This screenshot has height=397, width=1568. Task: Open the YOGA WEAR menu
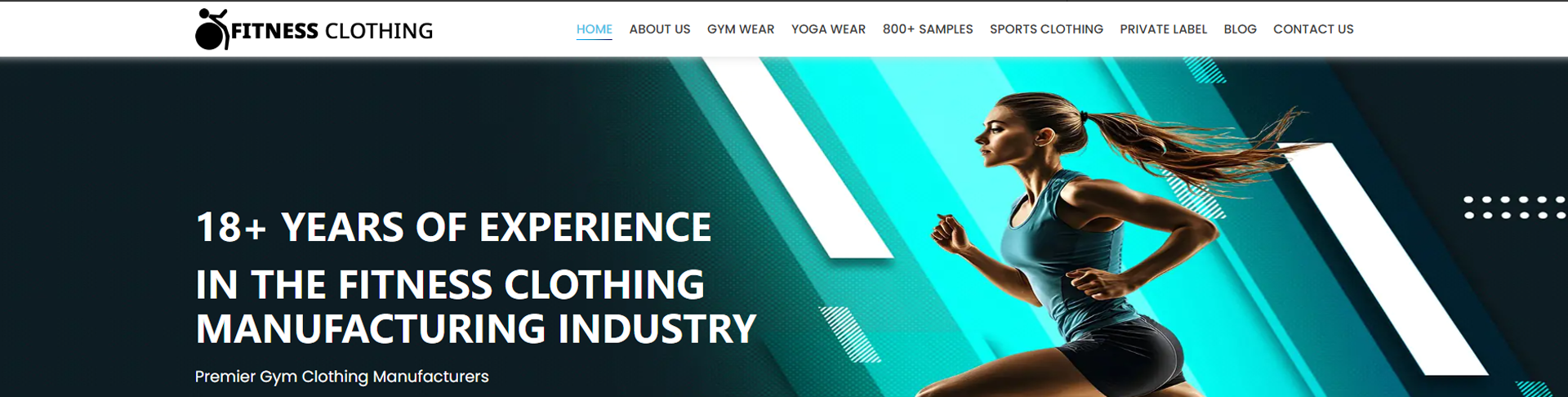828,29
